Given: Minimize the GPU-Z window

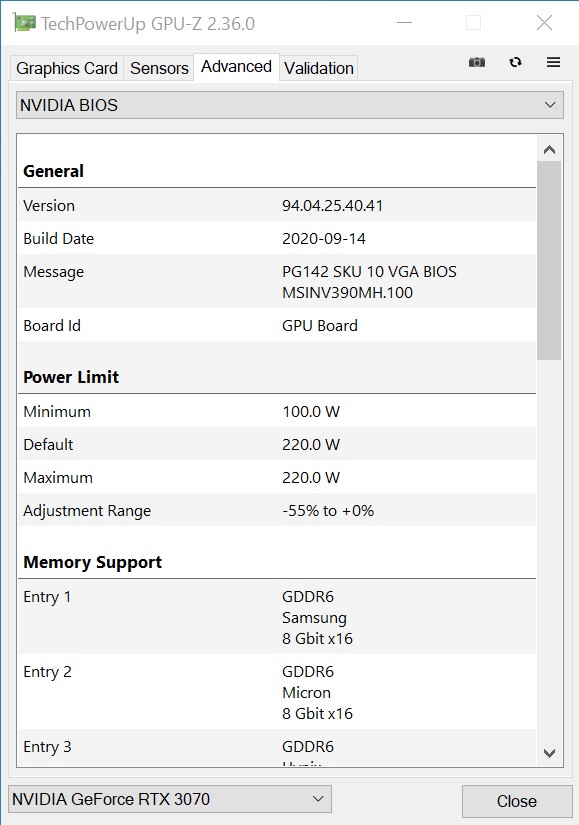Looking at the screenshot, I should (404, 23).
